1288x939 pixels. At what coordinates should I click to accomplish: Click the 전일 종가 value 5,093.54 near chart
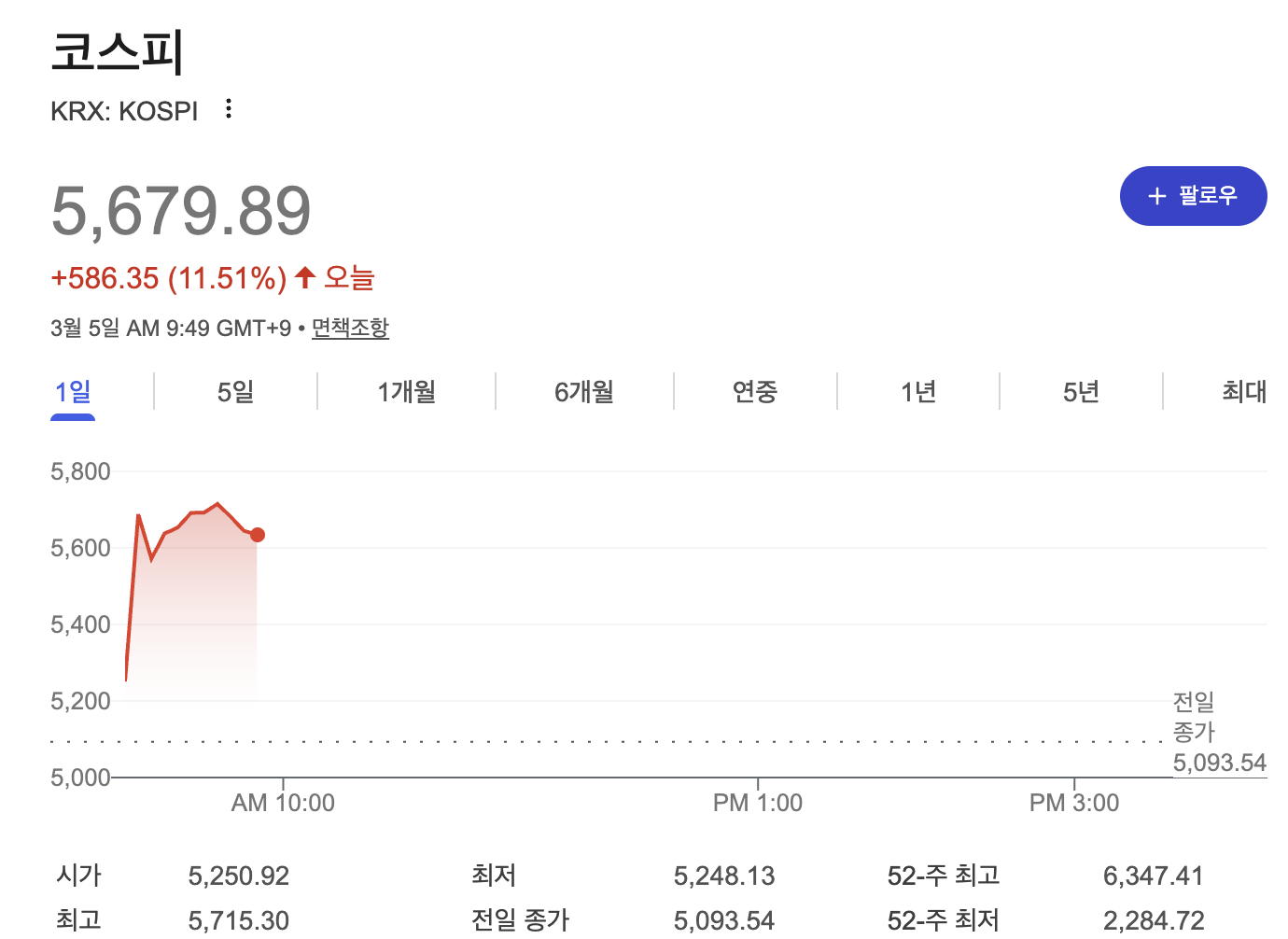pos(1220,763)
